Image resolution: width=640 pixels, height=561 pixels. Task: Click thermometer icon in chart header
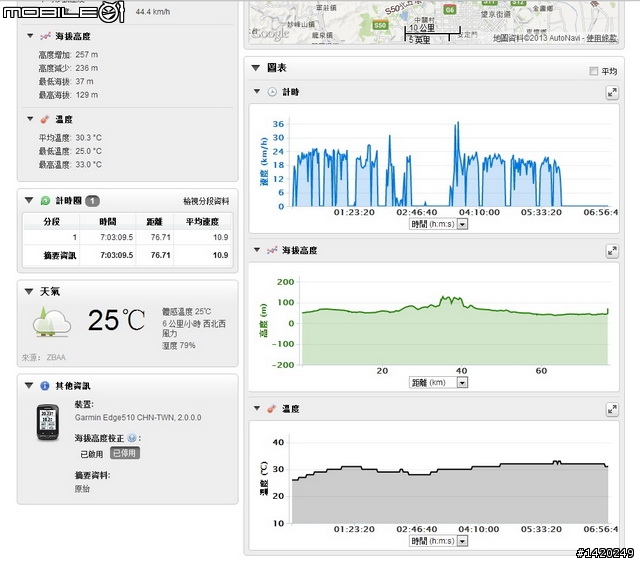pyautogui.click(x=271, y=409)
